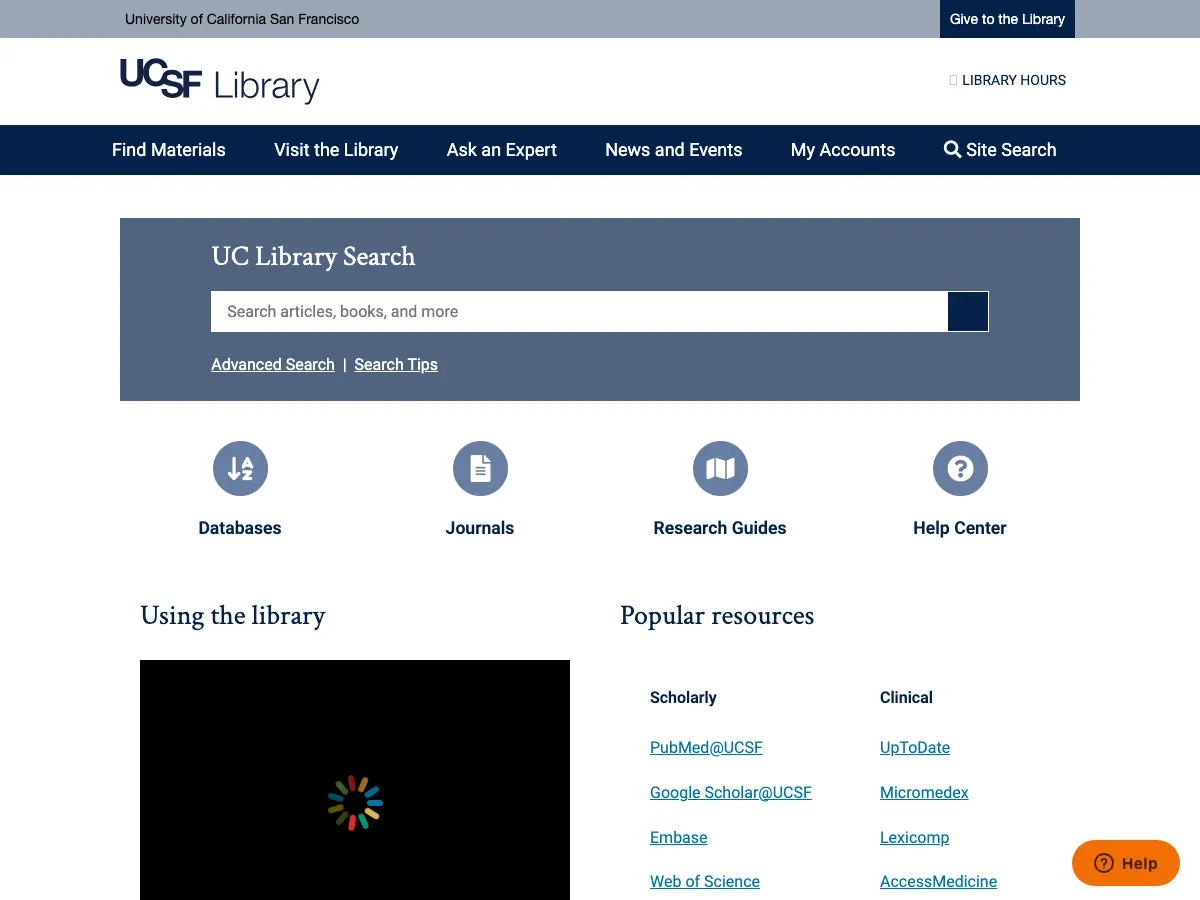Click the Popular resources heading

click(717, 616)
